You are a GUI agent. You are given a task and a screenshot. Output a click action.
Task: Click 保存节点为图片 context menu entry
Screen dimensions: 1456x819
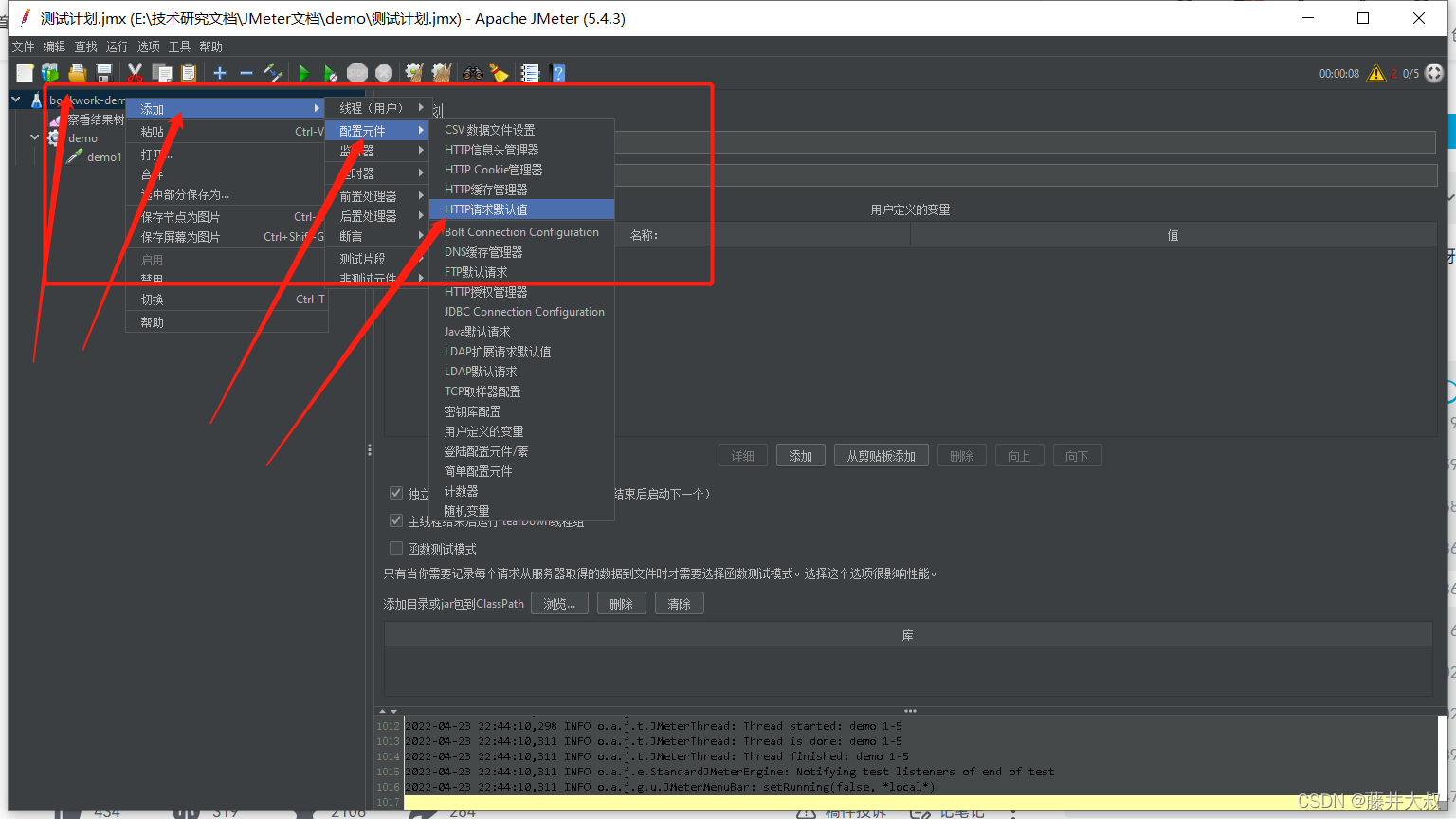(x=227, y=217)
